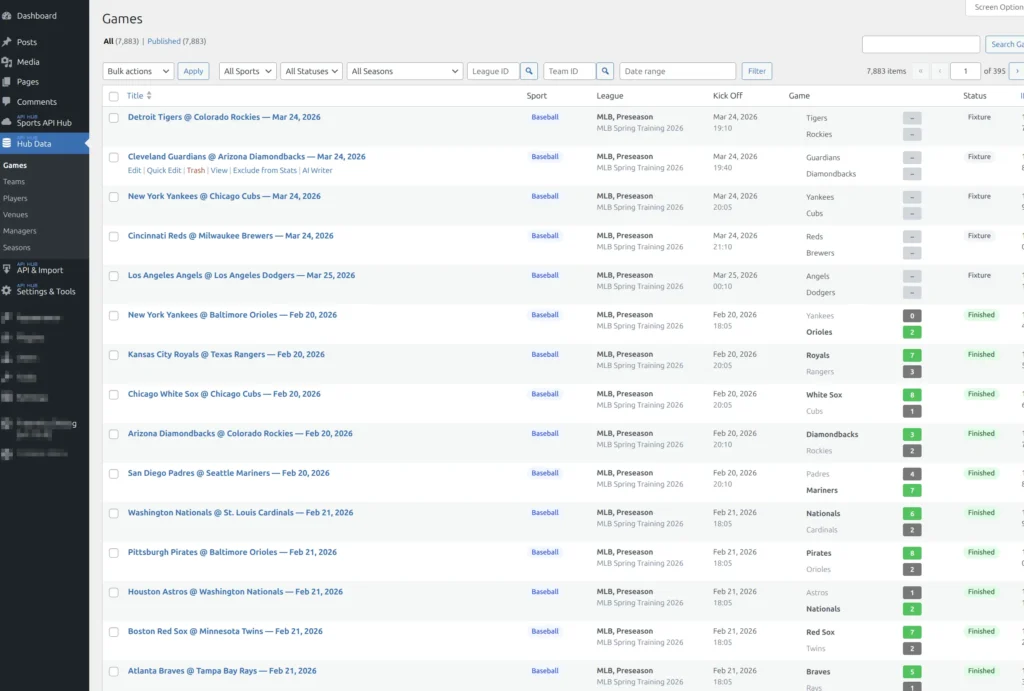The height and width of the screenshot is (691, 1024).
Task: Click the Finished status in Pittsburgh Pirates row
Action: (981, 553)
